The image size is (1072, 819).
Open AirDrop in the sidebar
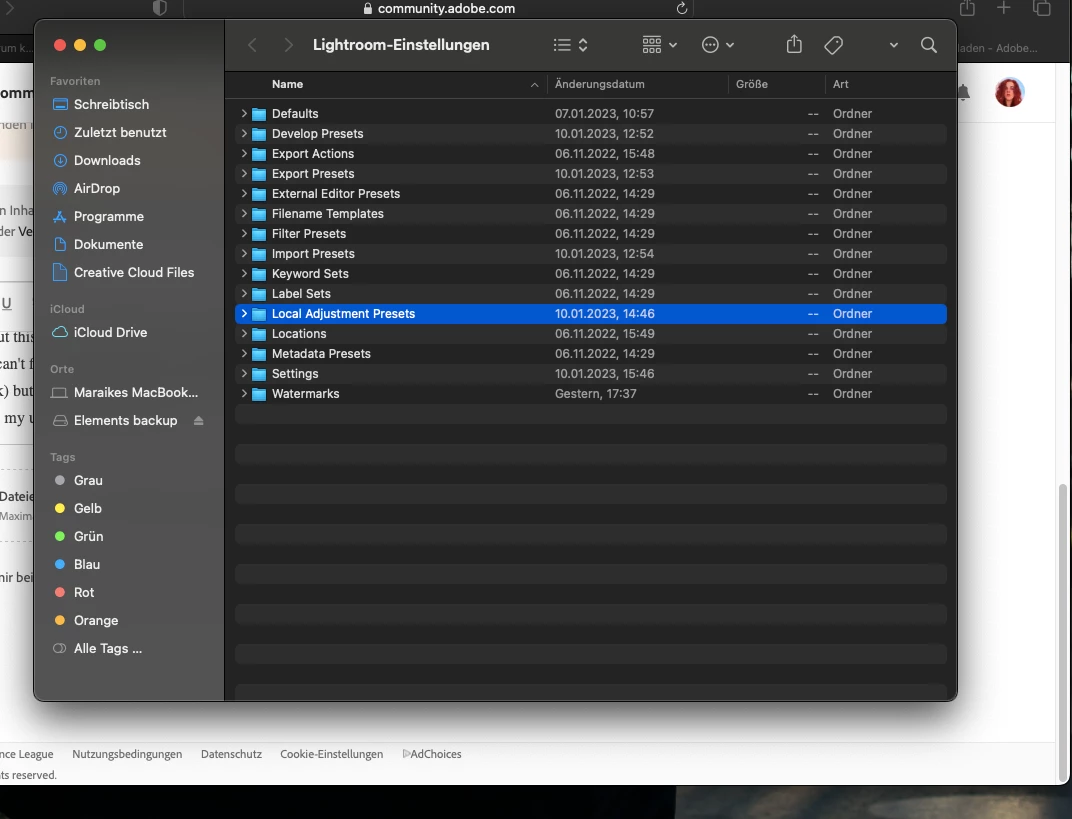(x=96, y=189)
